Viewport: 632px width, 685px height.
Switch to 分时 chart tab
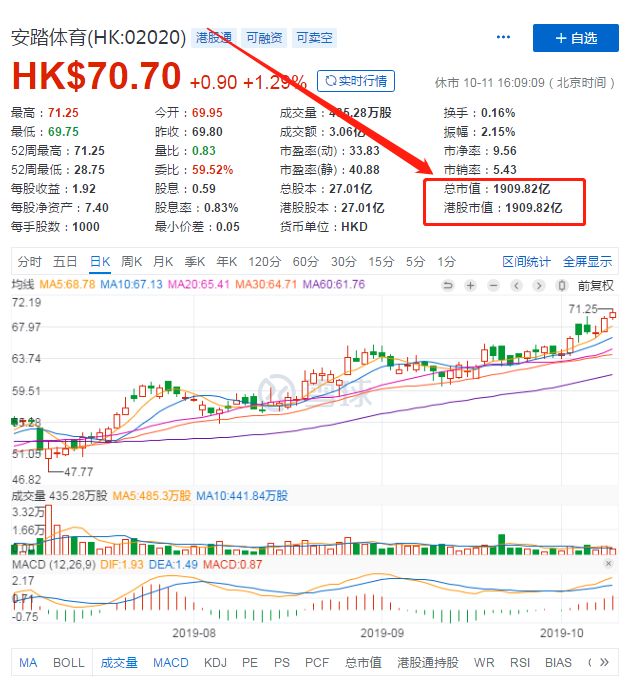[29, 262]
